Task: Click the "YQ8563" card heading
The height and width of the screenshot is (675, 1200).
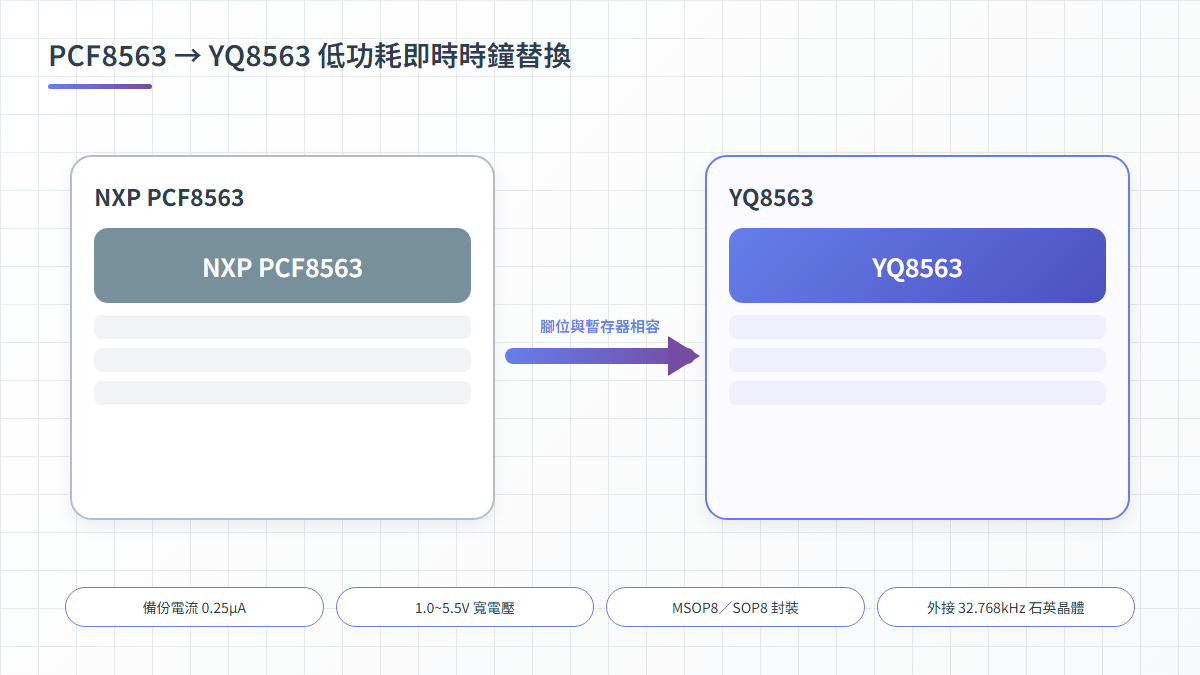Action: [771, 198]
